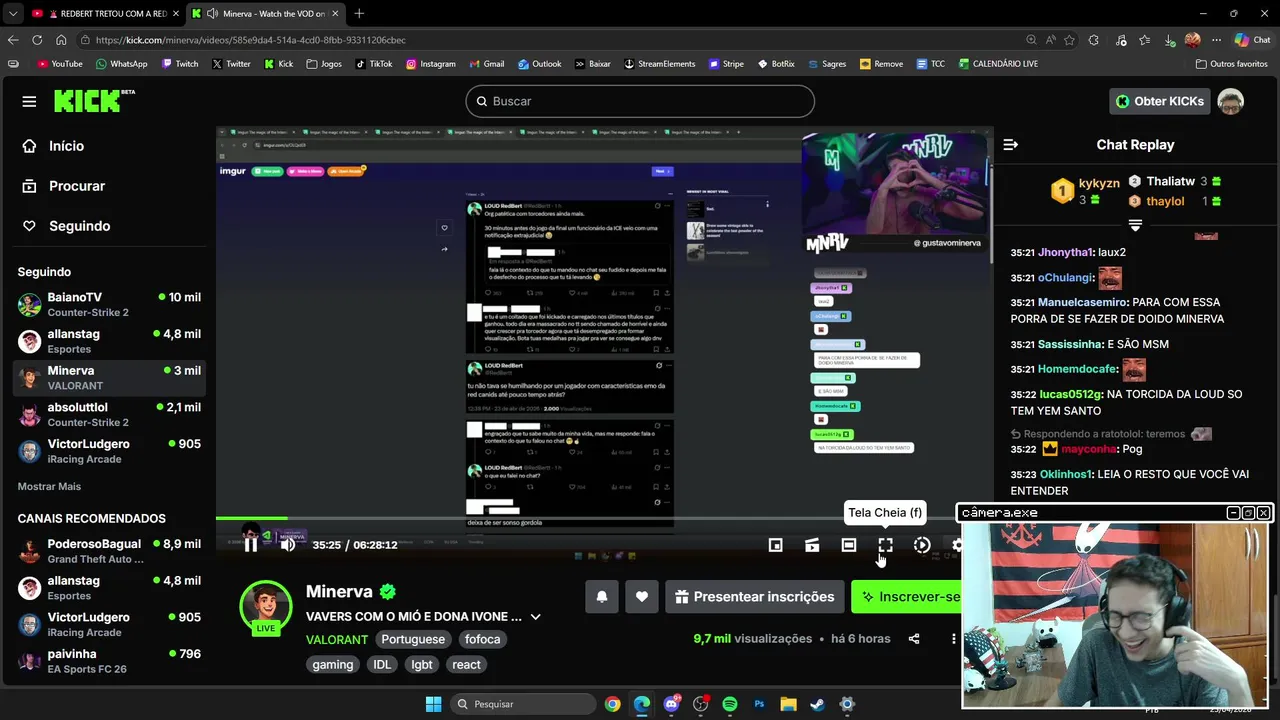
Task: Select the IDL tag
Action: click(382, 664)
